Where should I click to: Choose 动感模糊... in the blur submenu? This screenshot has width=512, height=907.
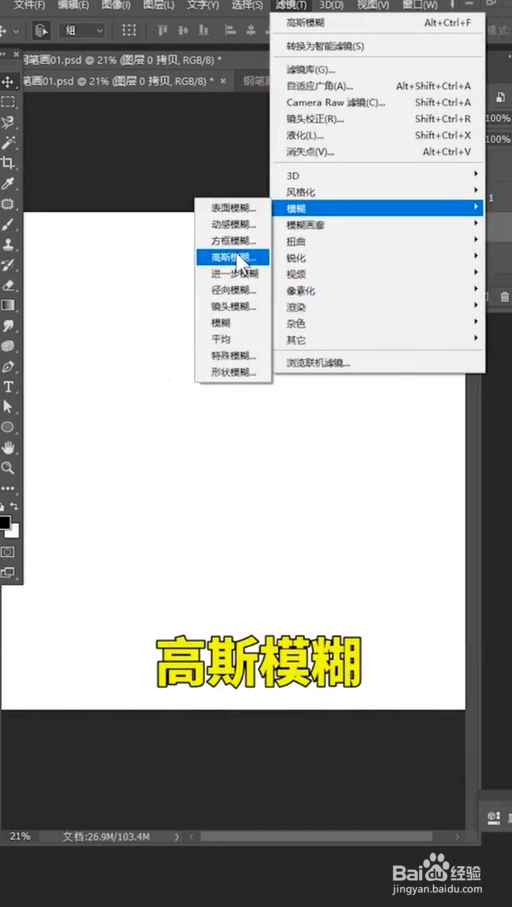233,224
